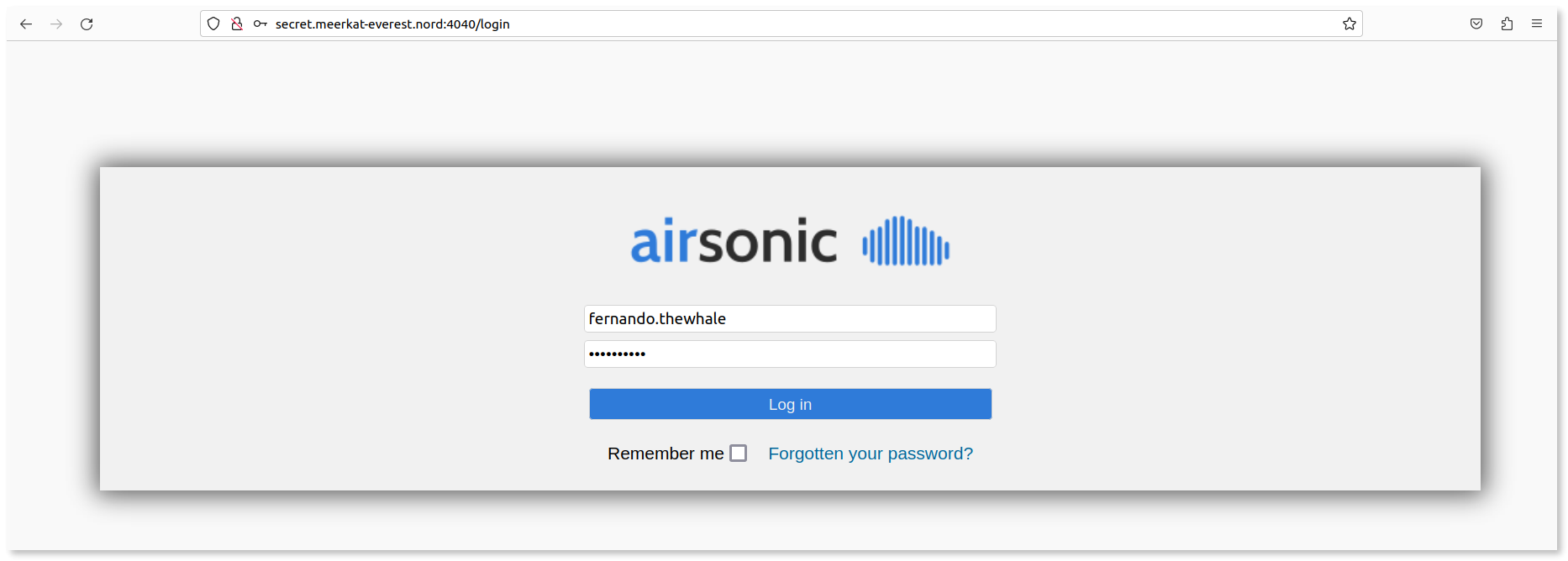Click the key saved-login icon in address bar
Screen dimensions: 1568x561
(x=260, y=24)
